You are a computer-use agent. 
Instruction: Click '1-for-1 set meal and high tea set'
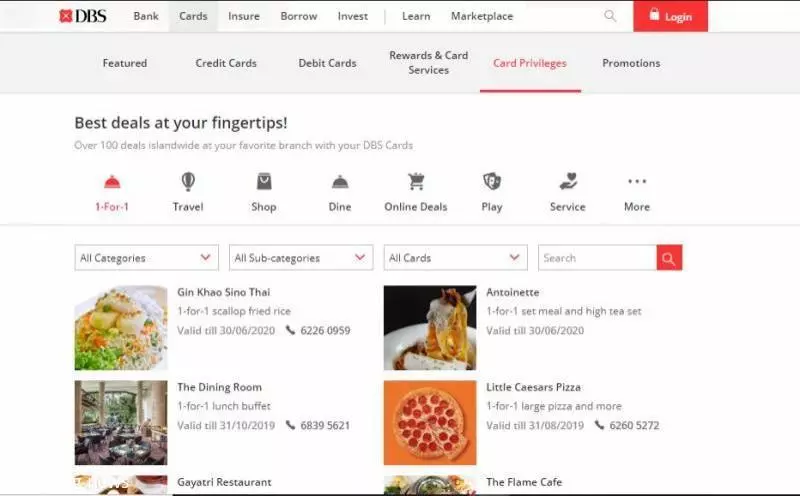click(x=564, y=311)
